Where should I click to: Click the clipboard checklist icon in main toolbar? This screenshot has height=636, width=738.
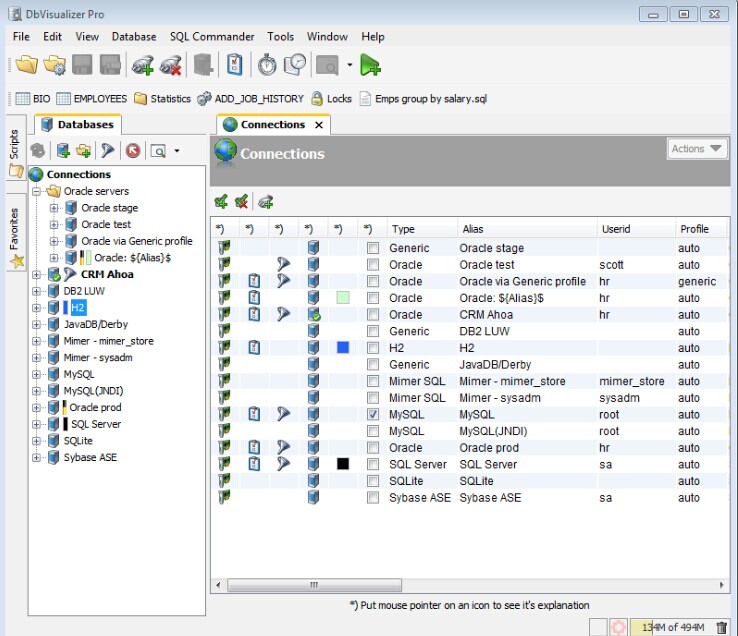[x=234, y=65]
